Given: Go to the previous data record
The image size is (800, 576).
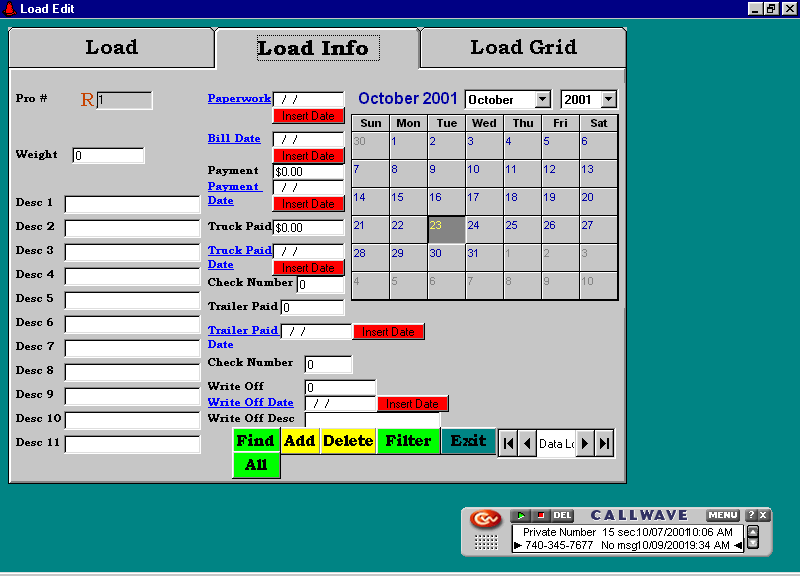Looking at the screenshot, I should (527, 443).
